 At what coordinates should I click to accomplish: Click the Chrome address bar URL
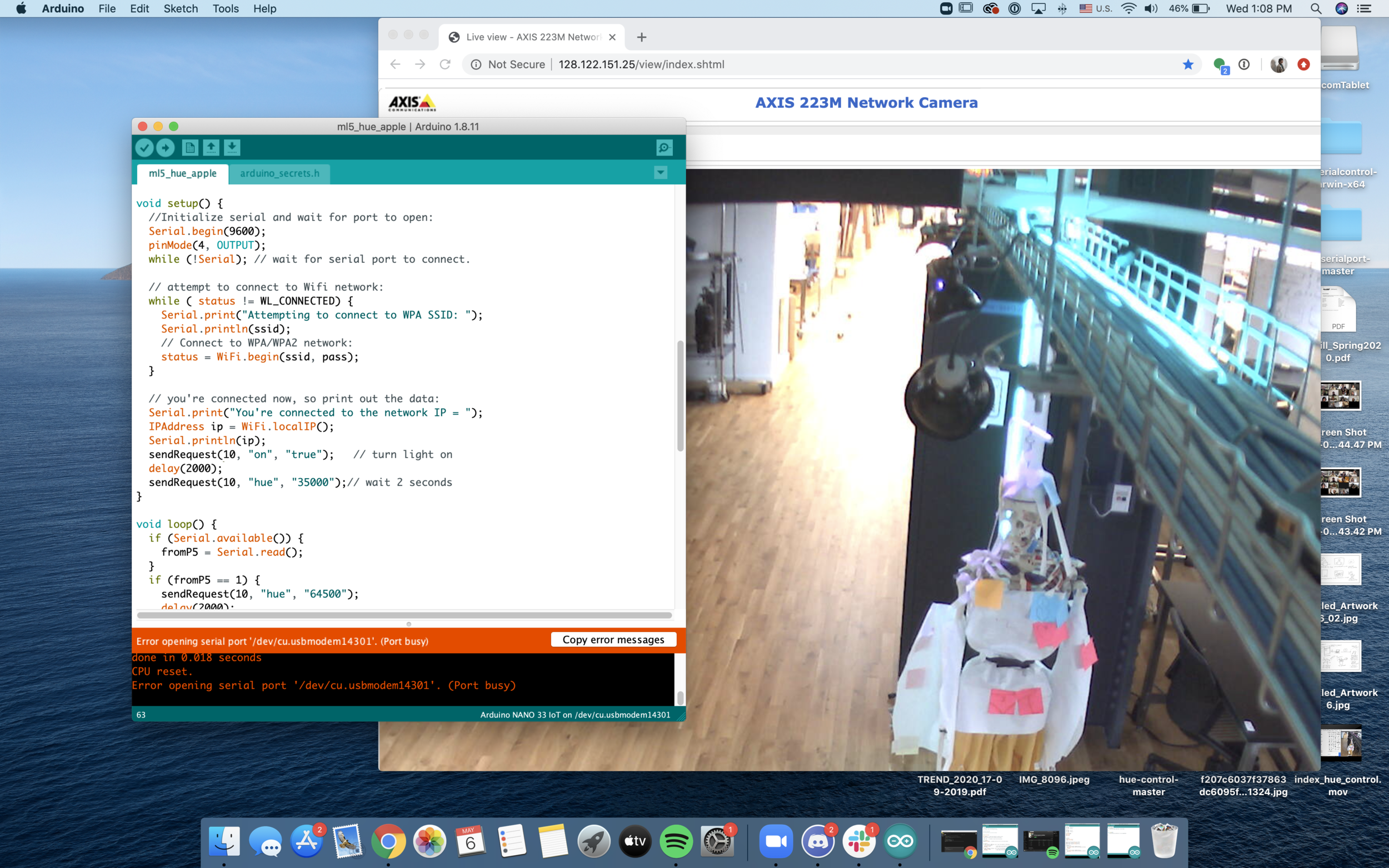pos(641,64)
